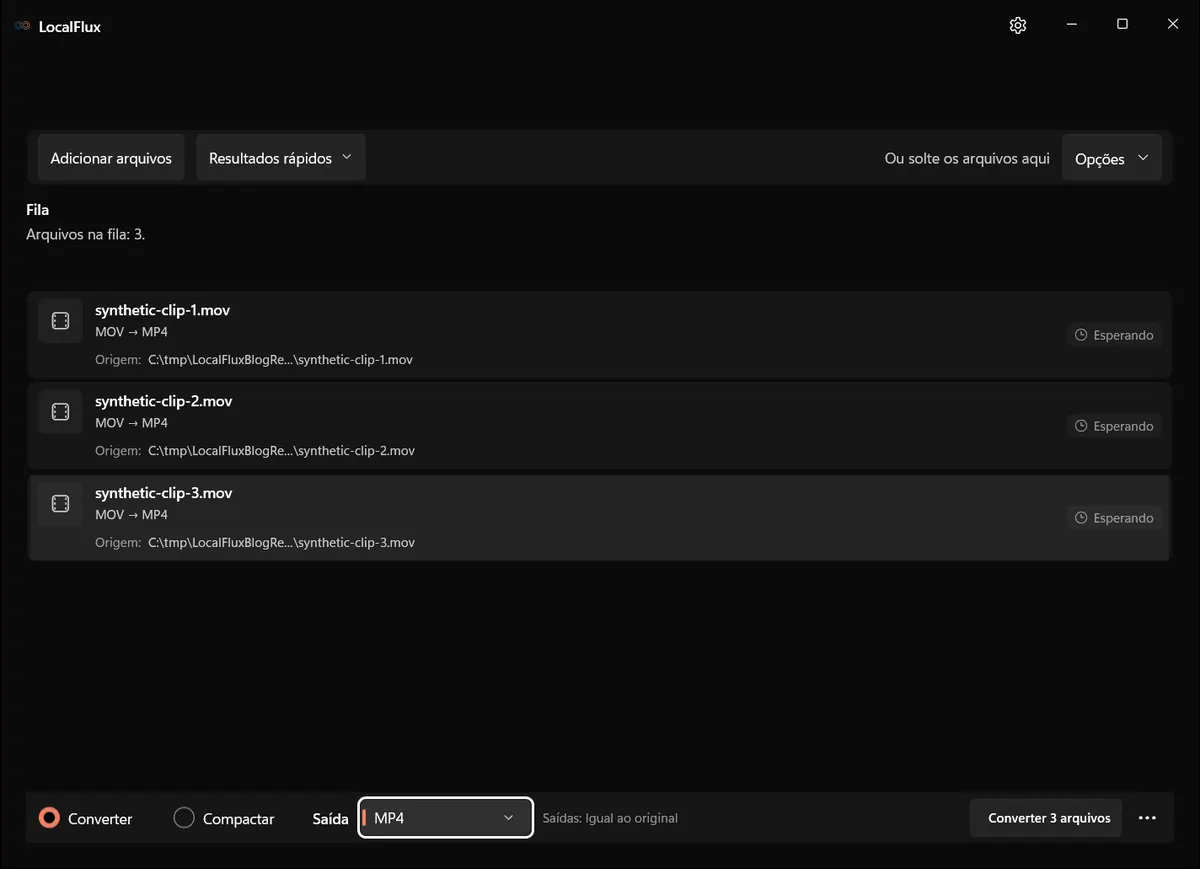Open the MP4 output format dropdown

point(446,818)
